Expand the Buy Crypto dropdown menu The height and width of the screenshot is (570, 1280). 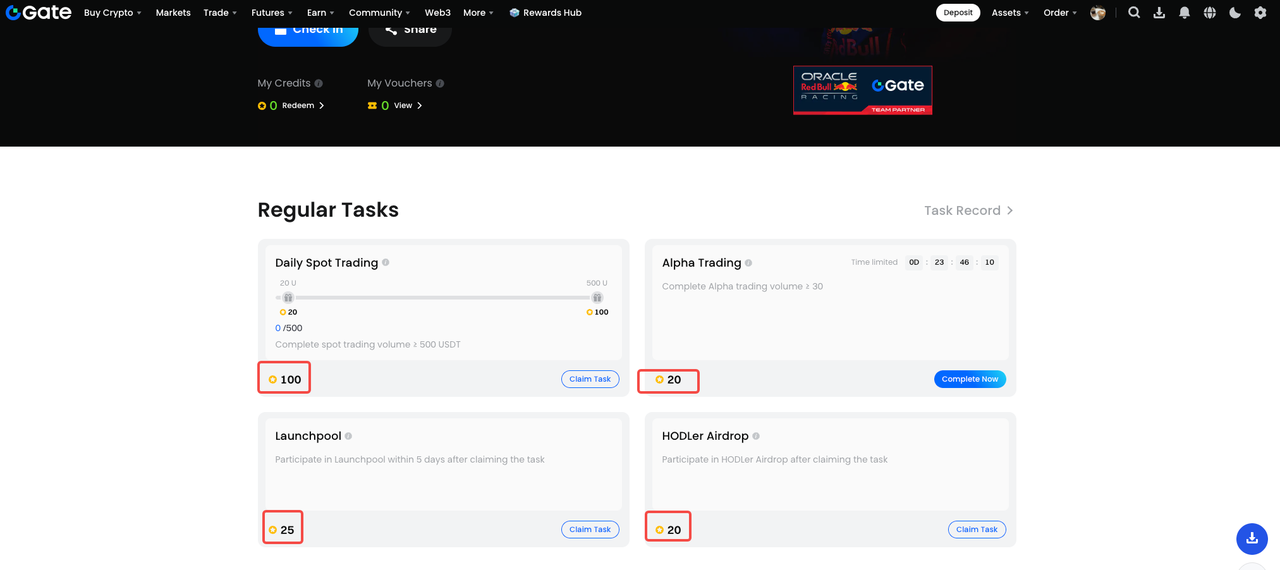click(x=112, y=13)
